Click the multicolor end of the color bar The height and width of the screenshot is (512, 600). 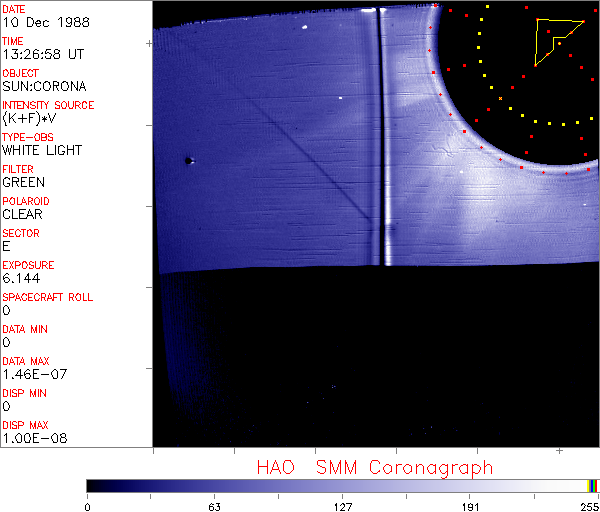coord(592,485)
